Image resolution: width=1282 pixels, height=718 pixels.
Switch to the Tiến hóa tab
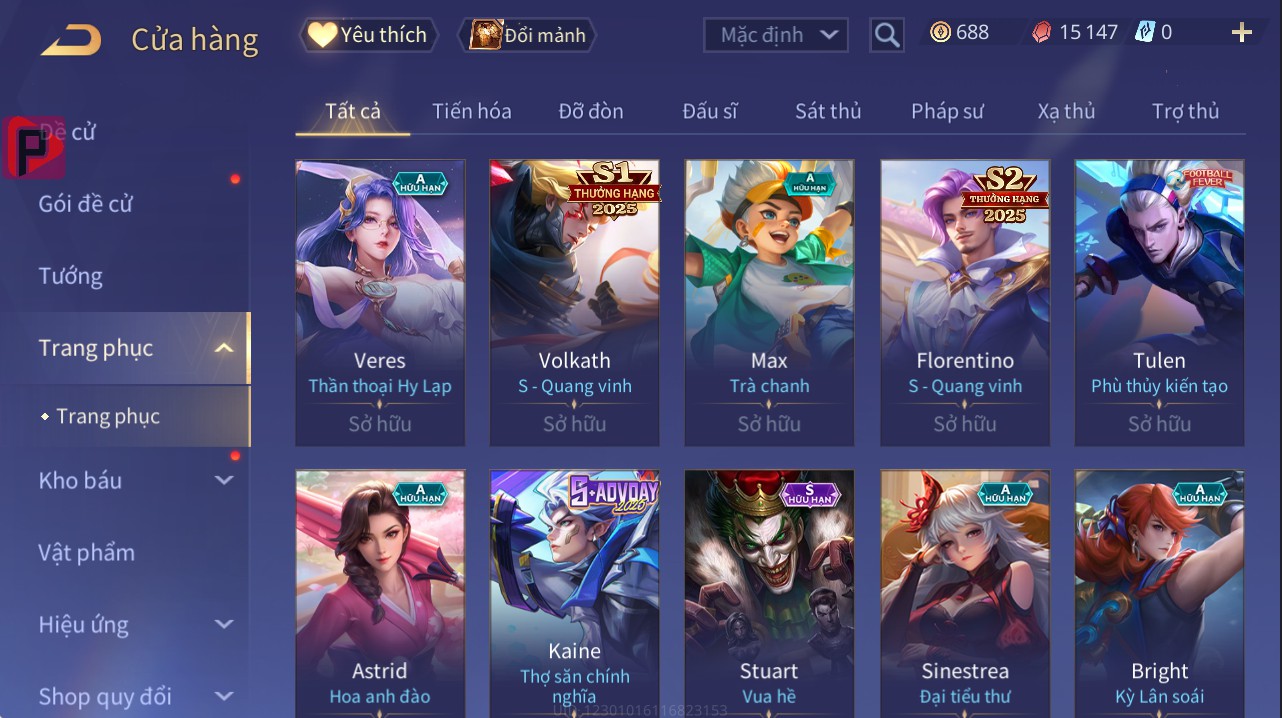pos(472,111)
